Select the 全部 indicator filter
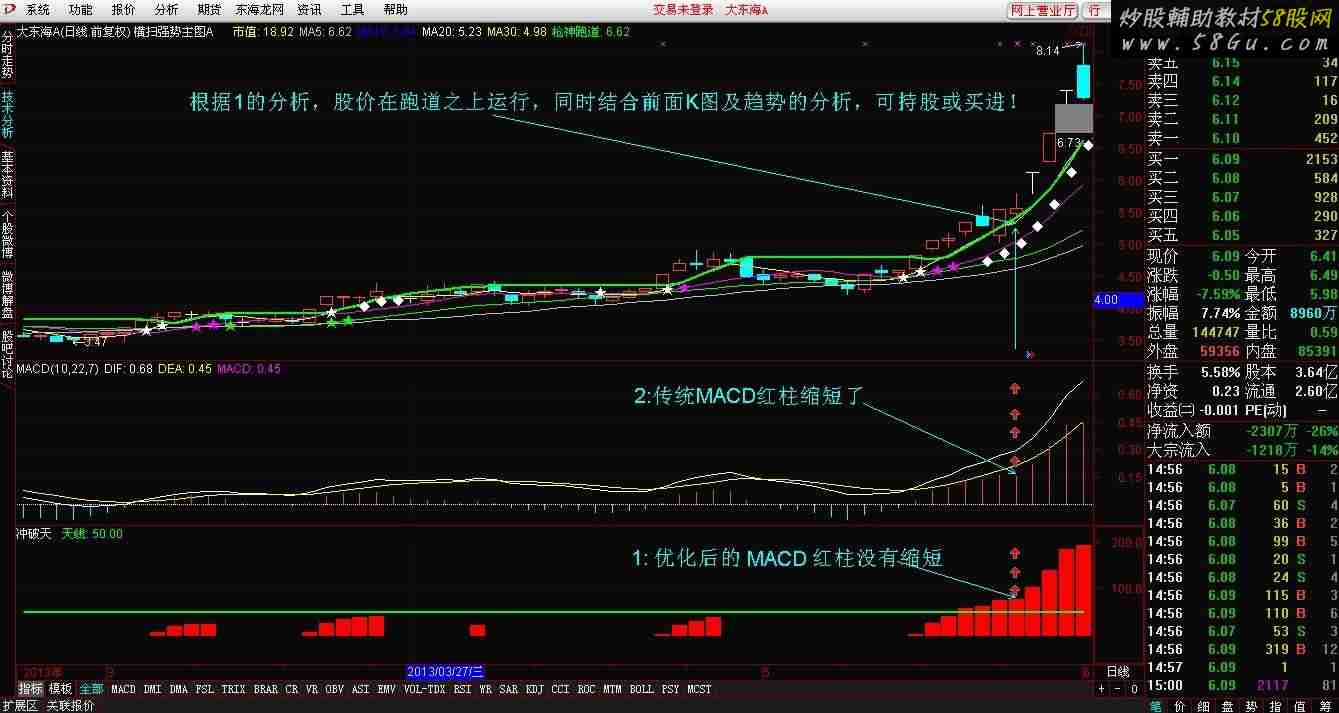Image resolution: width=1339 pixels, height=713 pixels. pyautogui.click(x=91, y=689)
